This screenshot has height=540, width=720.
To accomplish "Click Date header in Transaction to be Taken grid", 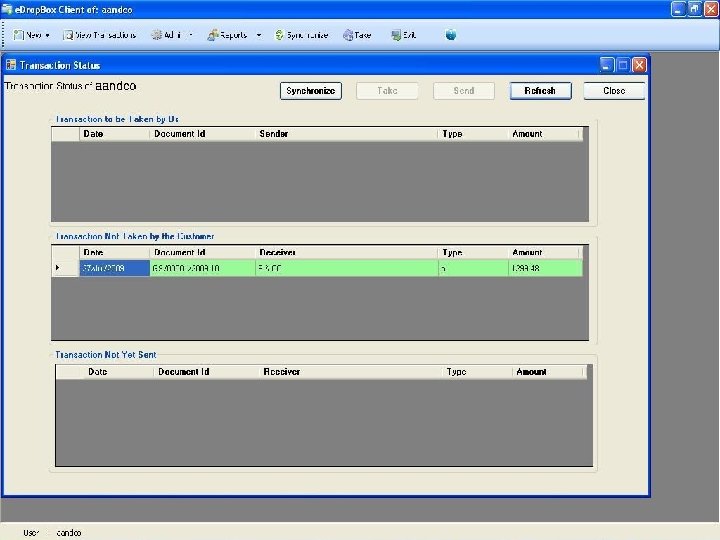I will 114,134.
